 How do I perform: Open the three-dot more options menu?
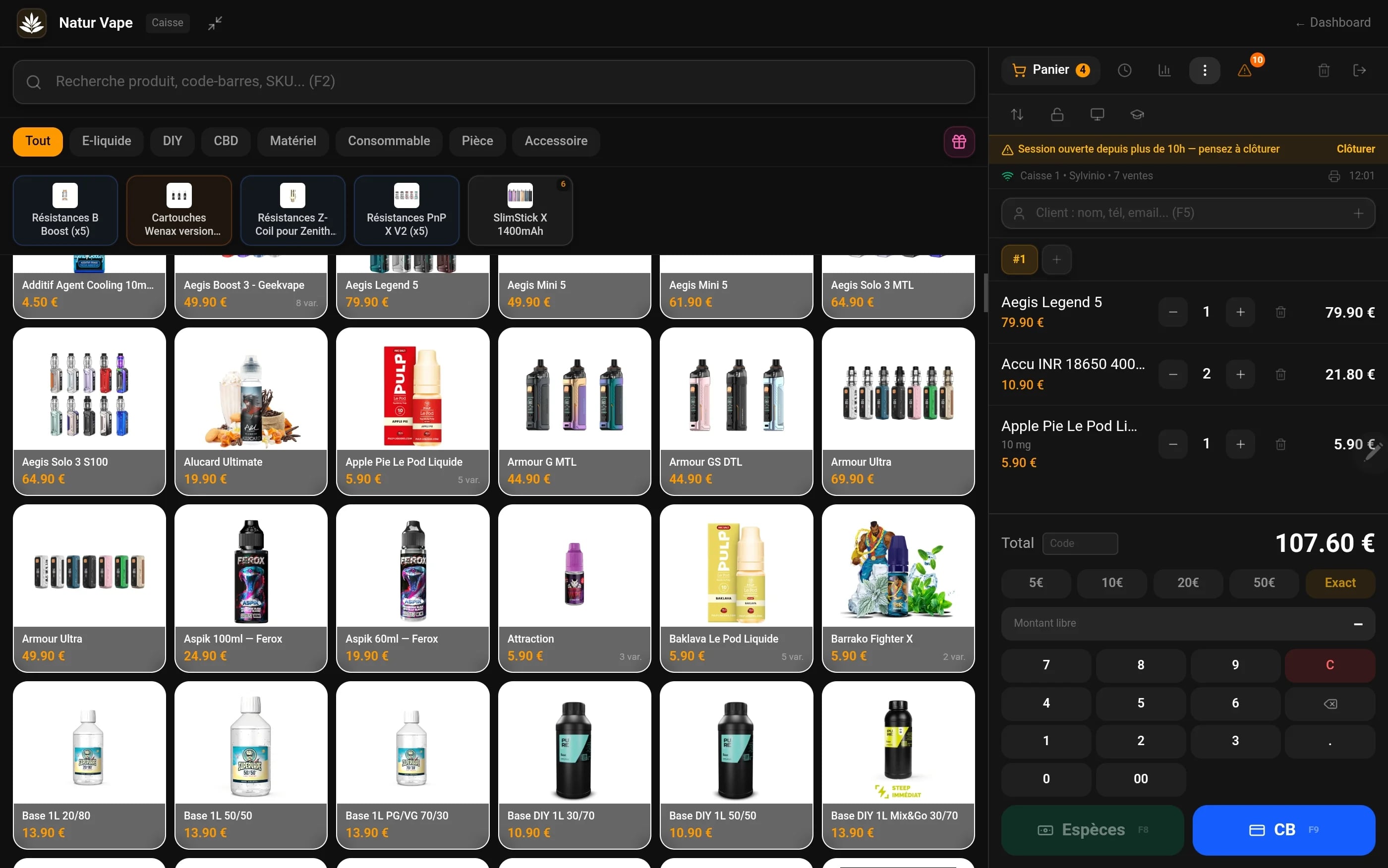click(1204, 70)
